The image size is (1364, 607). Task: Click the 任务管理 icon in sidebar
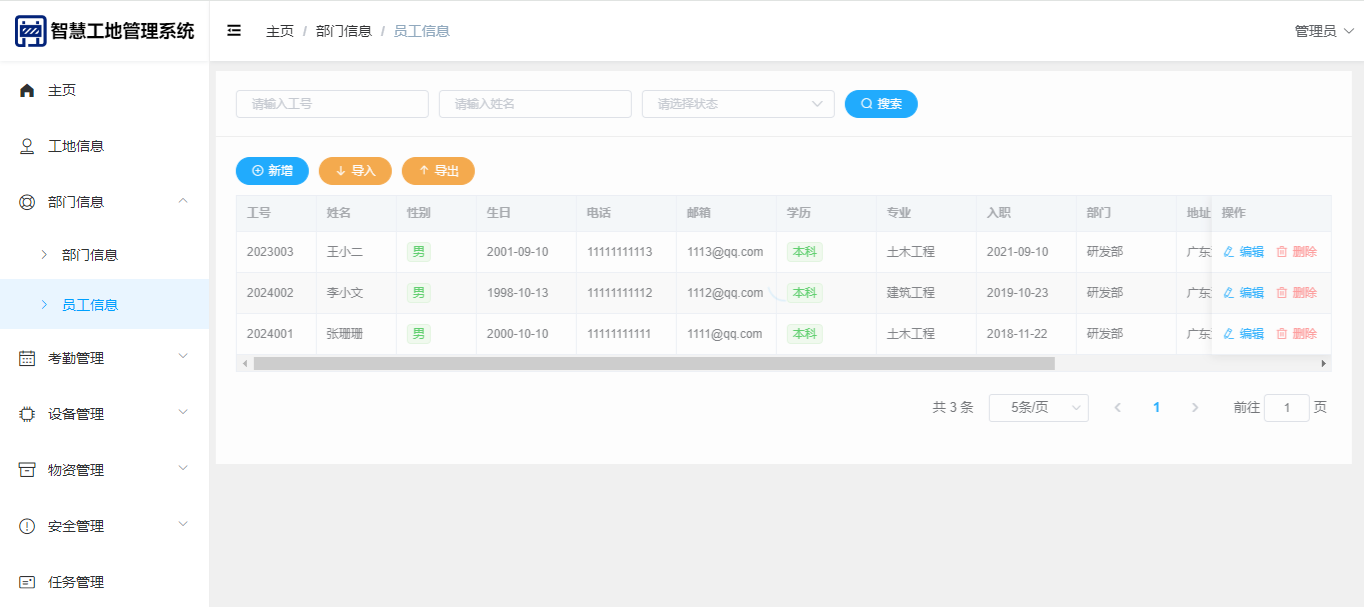27,582
